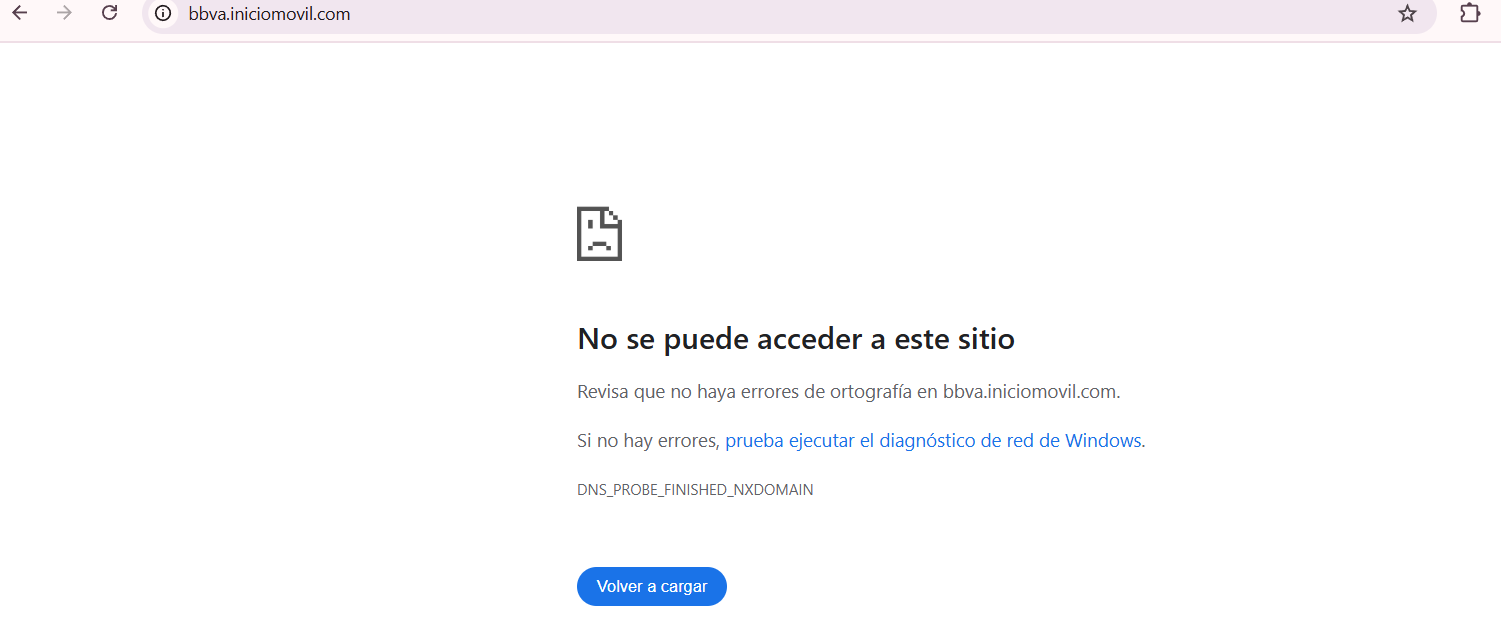Click the 'Si no hay errores,' text

tap(648, 441)
